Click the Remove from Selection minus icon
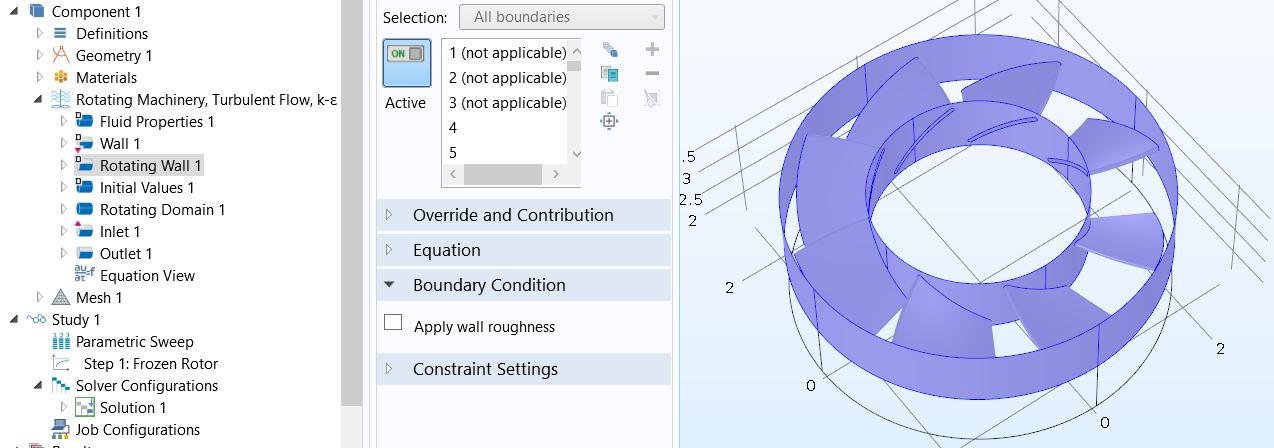The height and width of the screenshot is (448, 1274). (652, 74)
